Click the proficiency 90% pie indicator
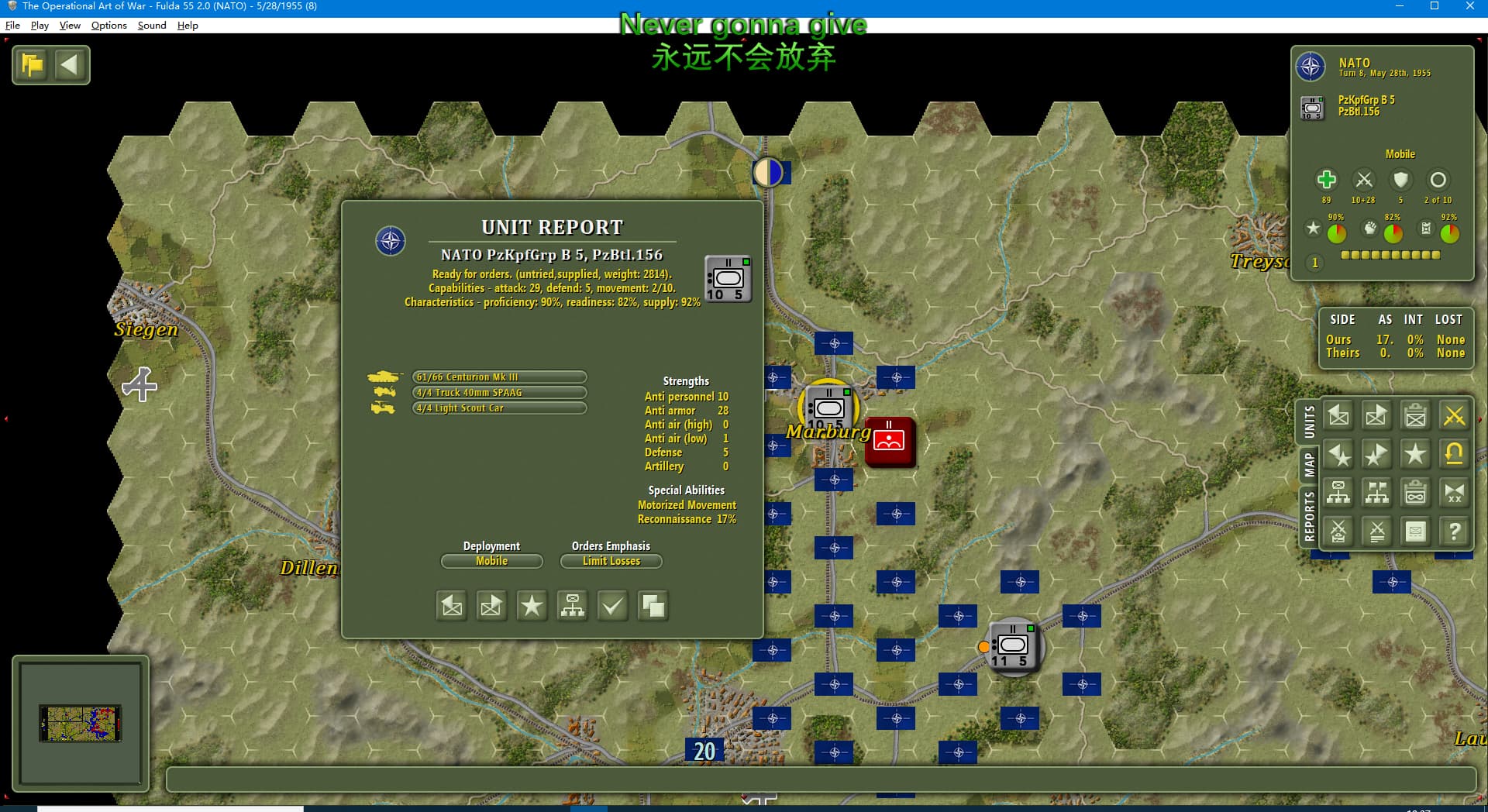This screenshot has width=1488, height=812. (1337, 232)
